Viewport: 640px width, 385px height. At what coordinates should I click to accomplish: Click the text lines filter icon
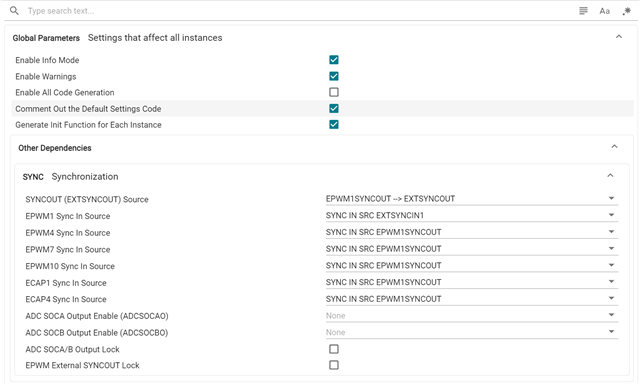(583, 11)
